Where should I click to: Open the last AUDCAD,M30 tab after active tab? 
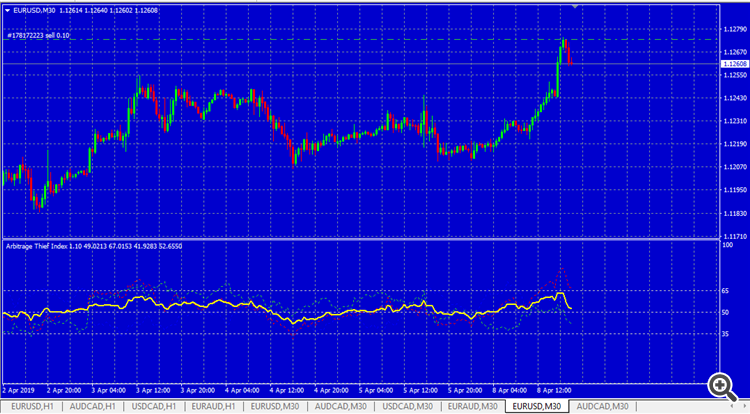[x=602, y=406]
